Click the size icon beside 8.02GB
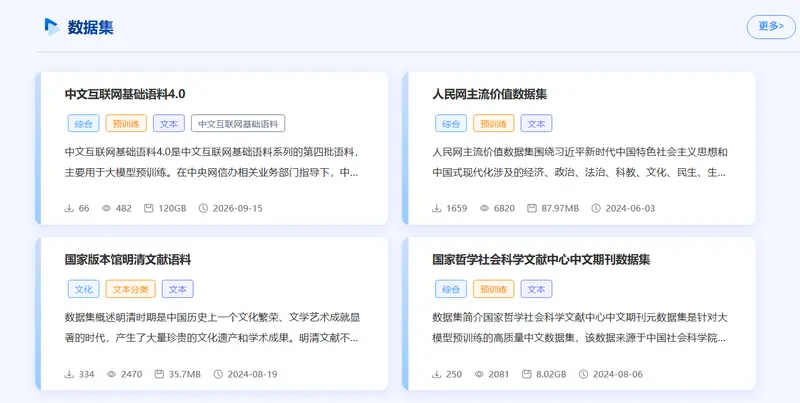Viewport: 800px width, 403px height. [527, 374]
